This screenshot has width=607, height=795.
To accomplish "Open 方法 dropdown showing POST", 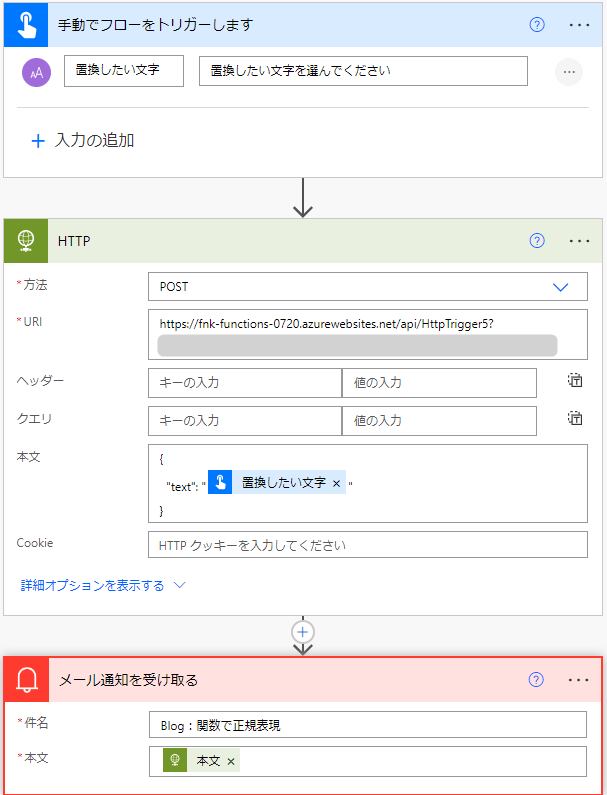I will 368,286.
